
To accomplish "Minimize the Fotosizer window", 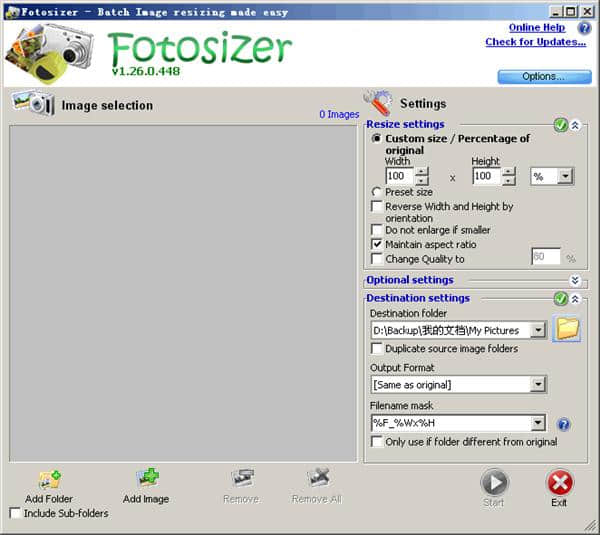I will tap(557, 12).
